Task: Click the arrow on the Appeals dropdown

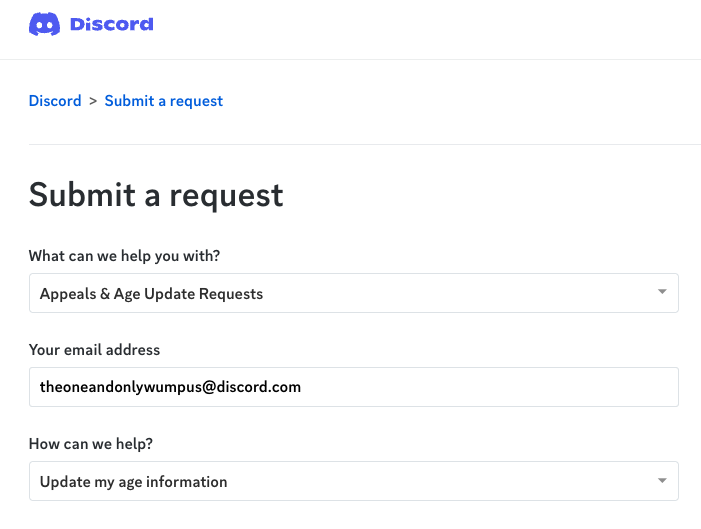Action: pyautogui.click(x=662, y=292)
